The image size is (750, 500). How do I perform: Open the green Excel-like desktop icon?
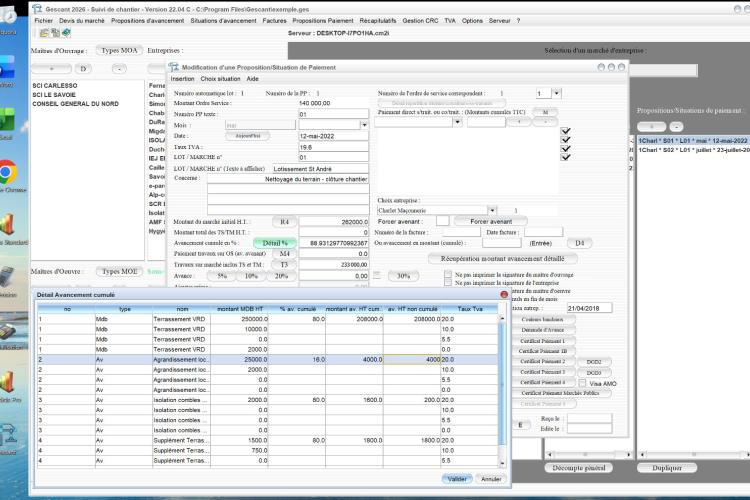point(7,120)
